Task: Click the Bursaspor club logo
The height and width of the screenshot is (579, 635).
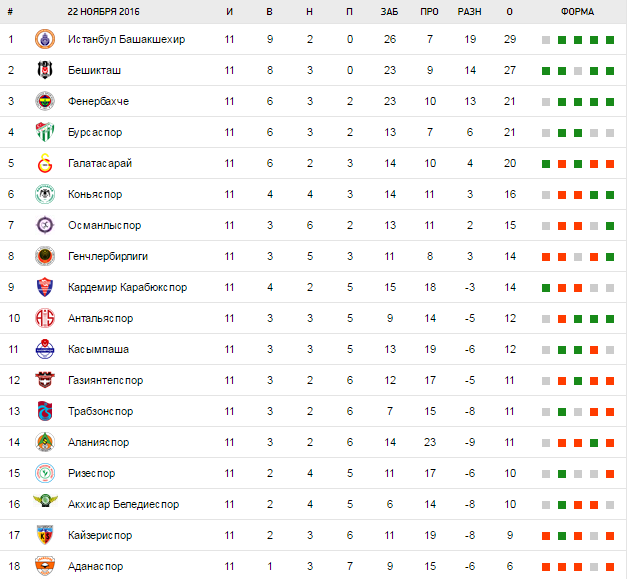Action: point(42,133)
